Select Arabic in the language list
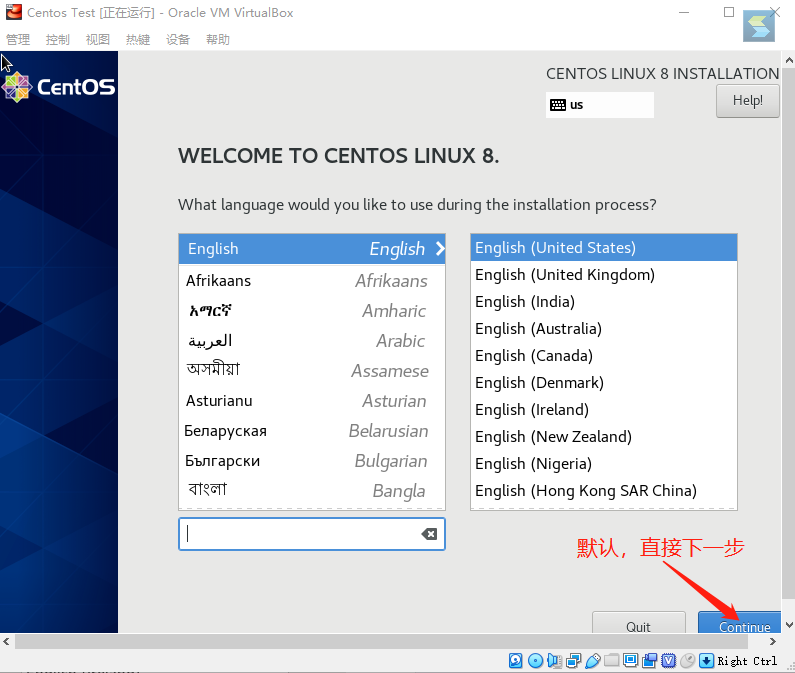This screenshot has height=673, width=795. pyautogui.click(x=312, y=340)
